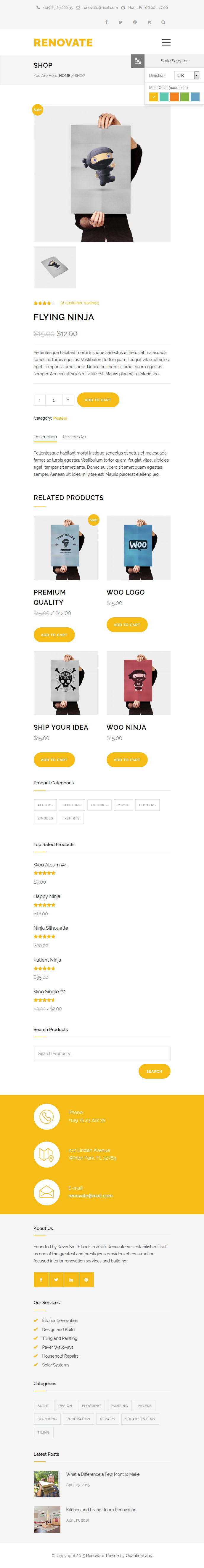Screen dimensions: 204x1568
Task: Open the shopping cart icon in the header
Action: [149, 22]
